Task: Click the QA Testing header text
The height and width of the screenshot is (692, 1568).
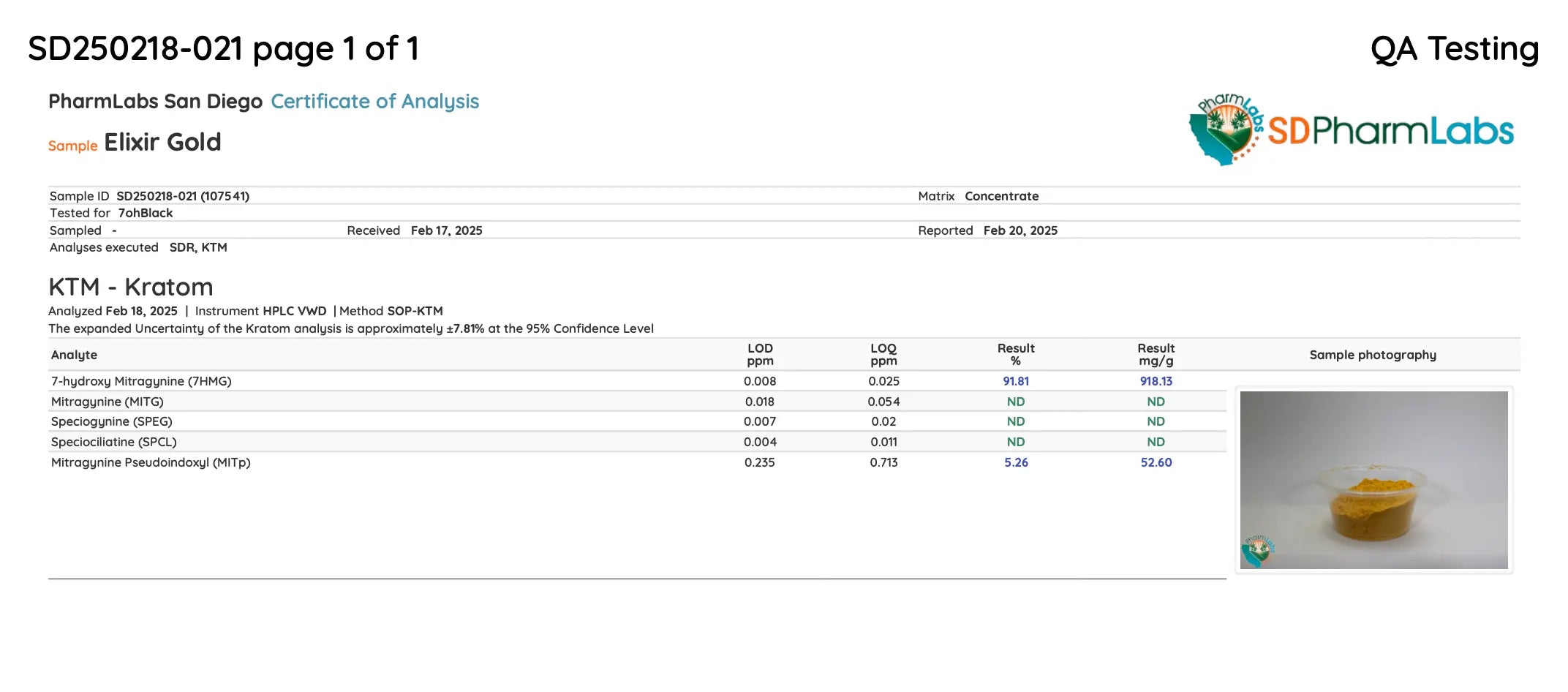Action: click(x=1454, y=49)
